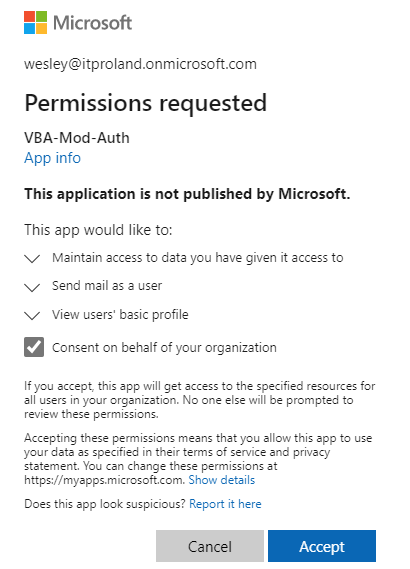Follow the Report it here link
The height and width of the screenshot is (569, 410).
coord(225,504)
